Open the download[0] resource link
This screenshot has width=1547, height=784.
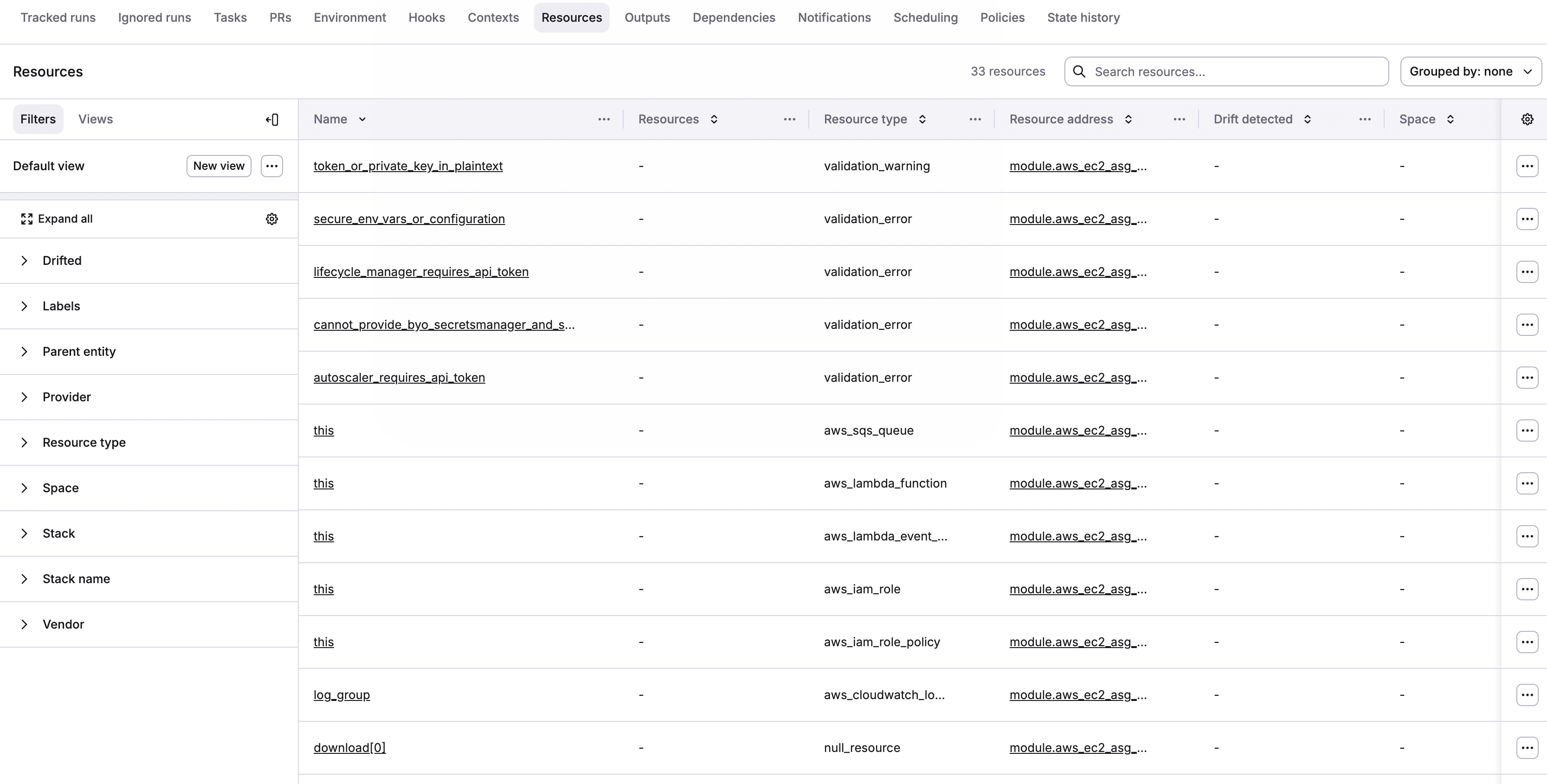coord(349,747)
